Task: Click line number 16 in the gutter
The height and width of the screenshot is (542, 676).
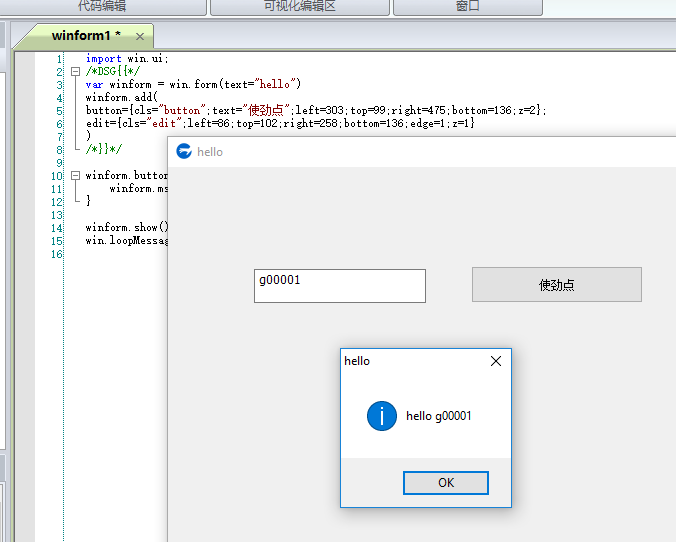Action: (x=56, y=254)
